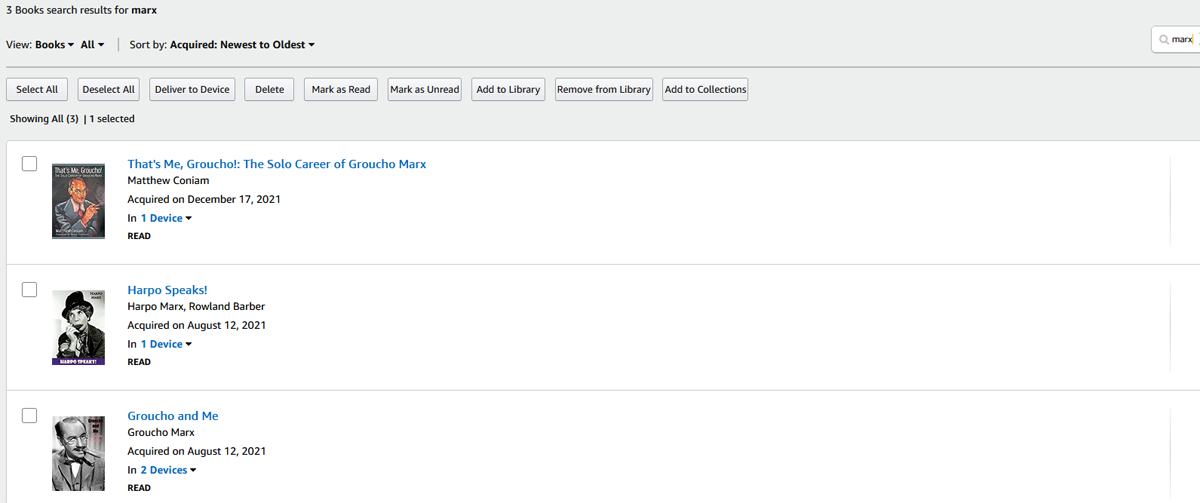Viewport: 1200px width, 503px height.
Task: Select the Groucho and Me checkbox
Action: (30, 416)
